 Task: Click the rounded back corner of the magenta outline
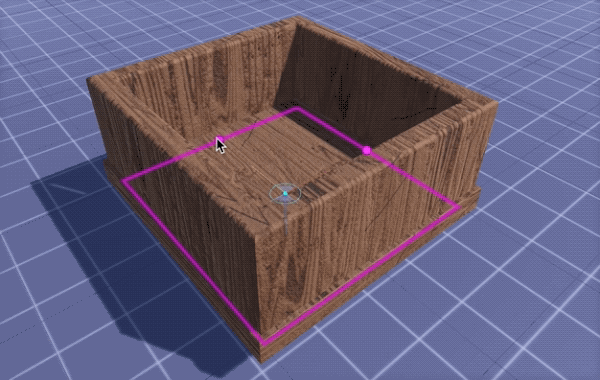click(x=297, y=109)
